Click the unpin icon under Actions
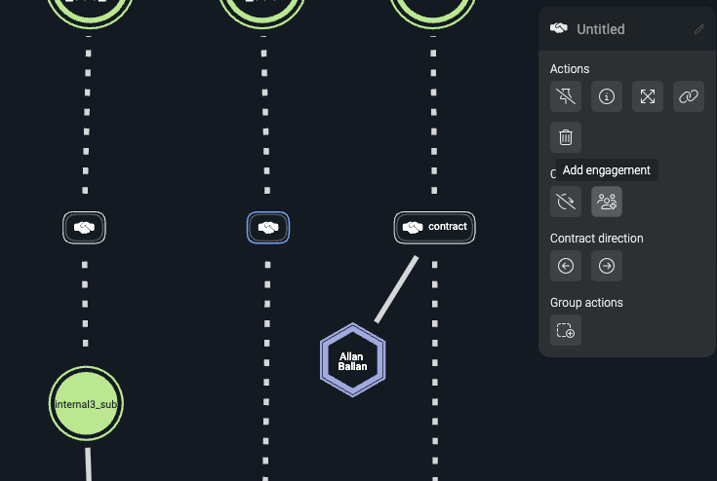 click(x=566, y=97)
